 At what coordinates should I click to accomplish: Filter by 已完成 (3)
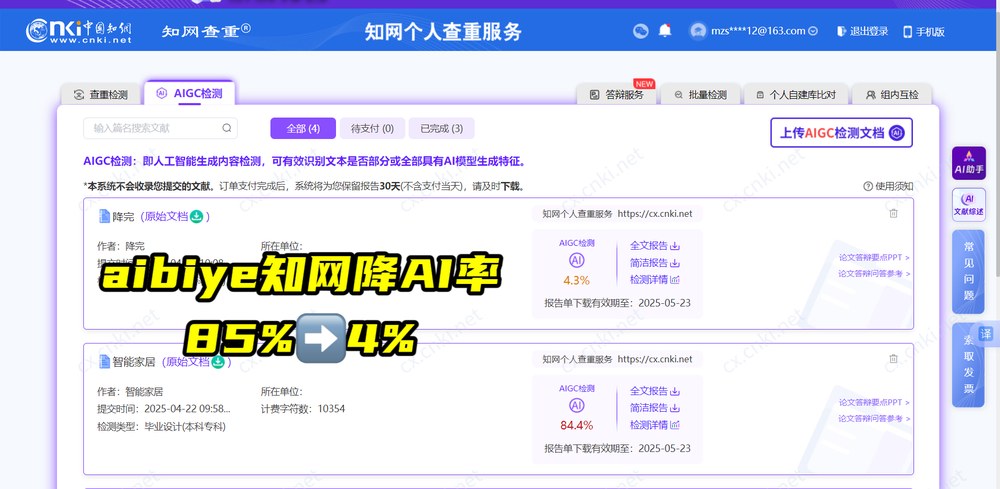tap(441, 128)
